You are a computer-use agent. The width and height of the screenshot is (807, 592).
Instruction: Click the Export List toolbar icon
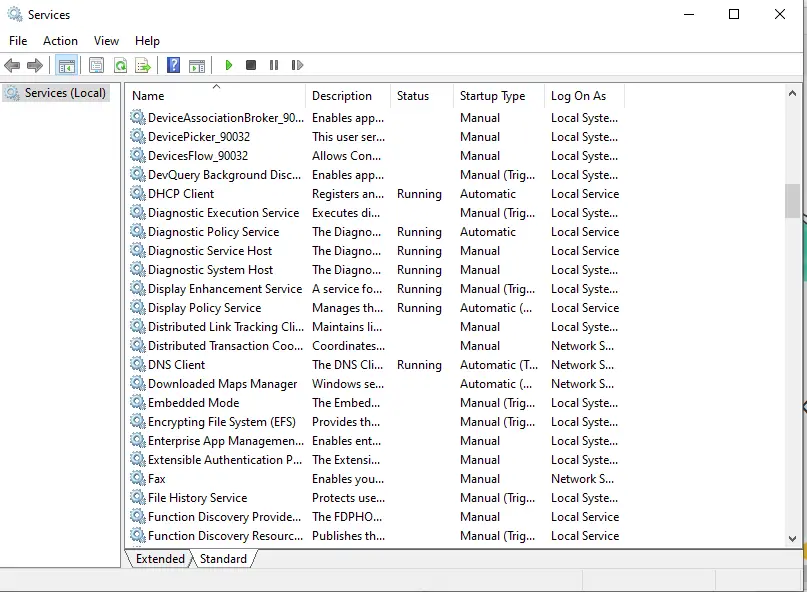[143, 65]
